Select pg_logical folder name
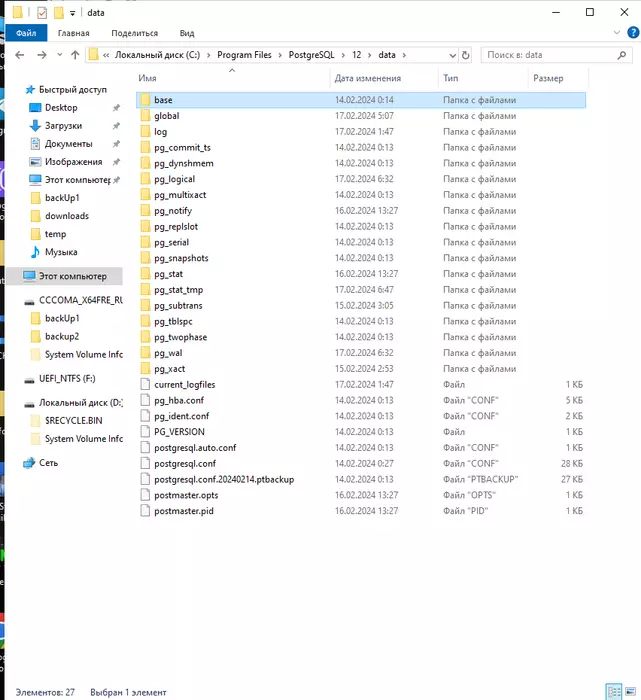The width and height of the screenshot is (641, 700). coord(175,179)
